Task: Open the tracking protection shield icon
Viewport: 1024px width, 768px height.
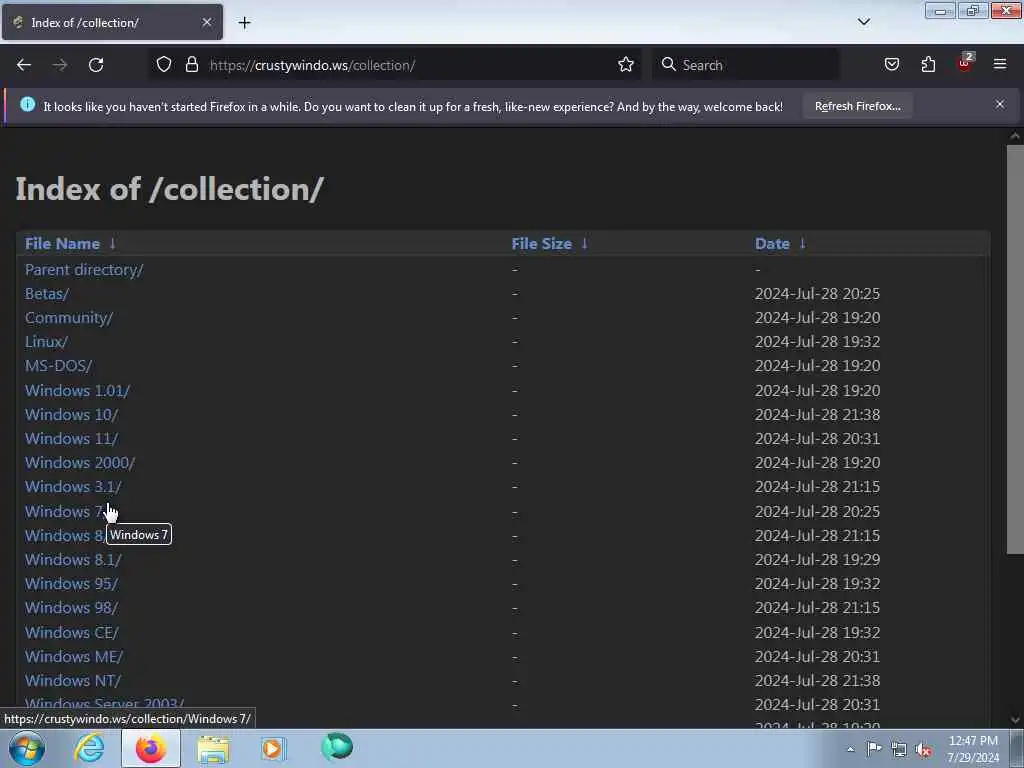Action: coord(164,65)
